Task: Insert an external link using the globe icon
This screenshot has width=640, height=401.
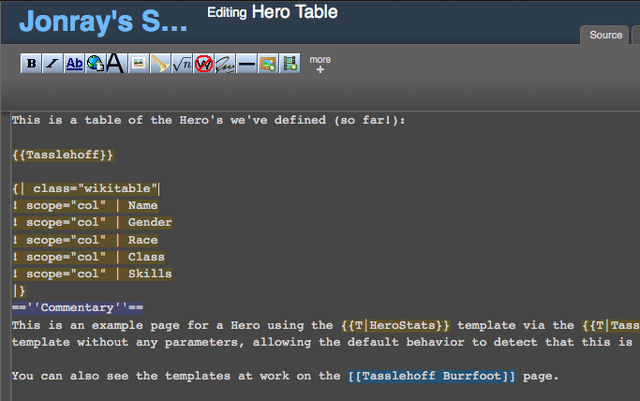Action: tap(95, 63)
